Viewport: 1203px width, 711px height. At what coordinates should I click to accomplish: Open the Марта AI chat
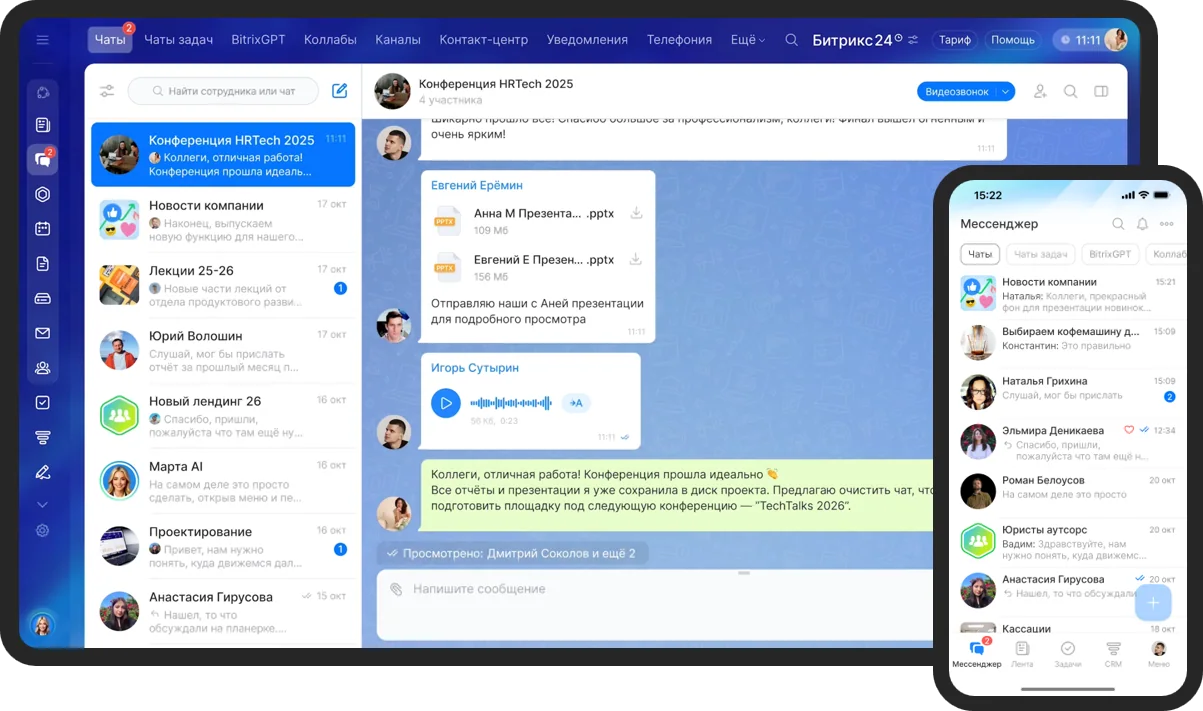223,480
